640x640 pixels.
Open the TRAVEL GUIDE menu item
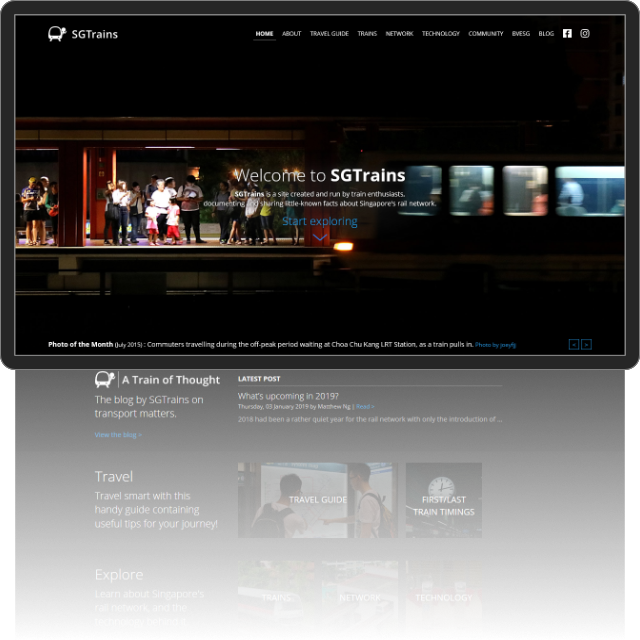click(329, 33)
